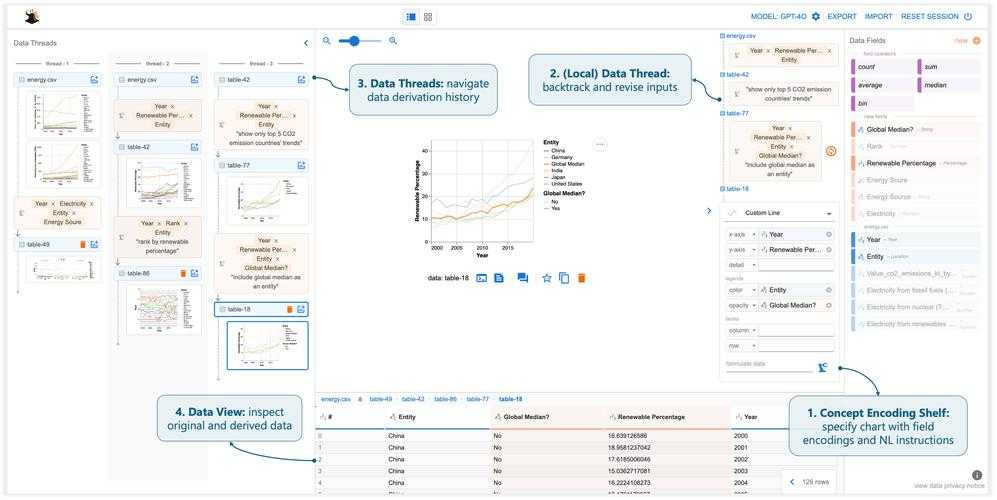
Task: Save the chart with the star icon
Action: 546,278
